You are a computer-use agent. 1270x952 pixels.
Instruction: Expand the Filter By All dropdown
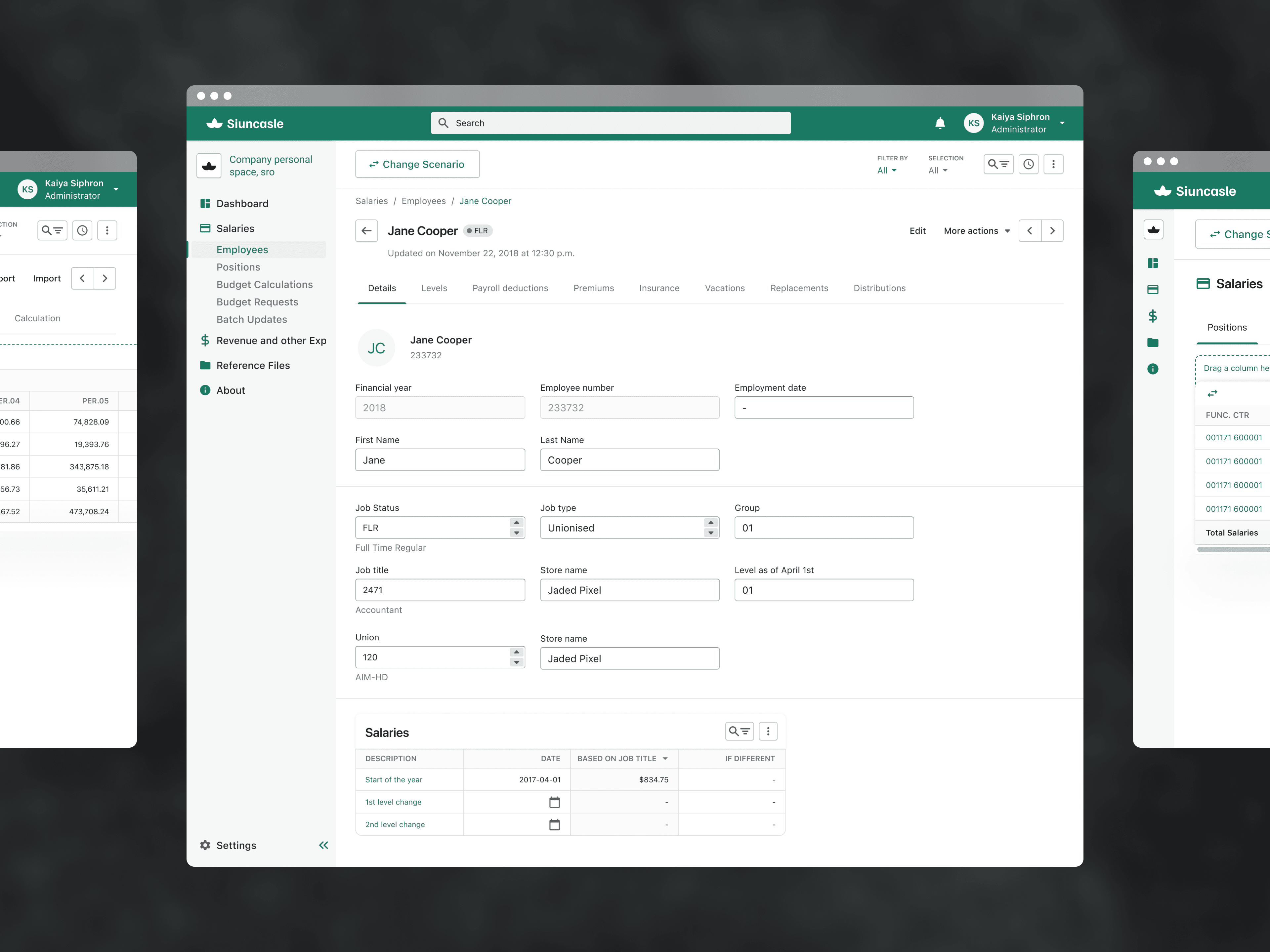tap(886, 171)
